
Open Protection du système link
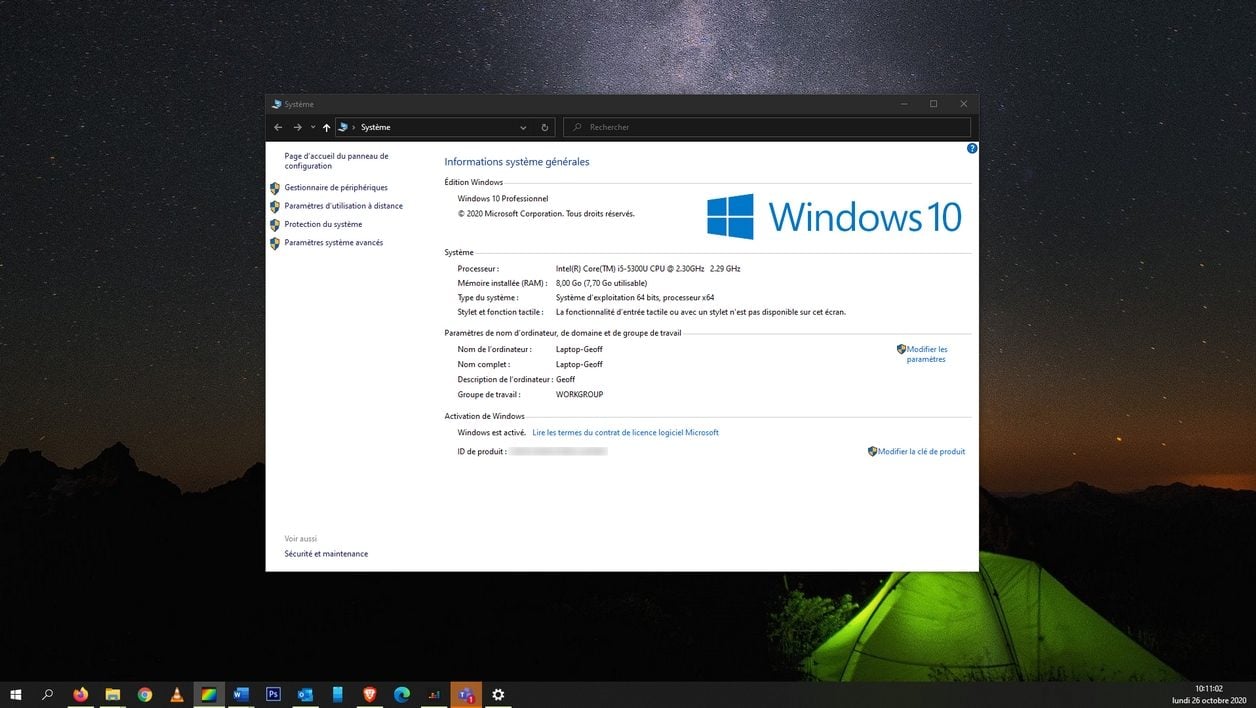click(x=323, y=224)
